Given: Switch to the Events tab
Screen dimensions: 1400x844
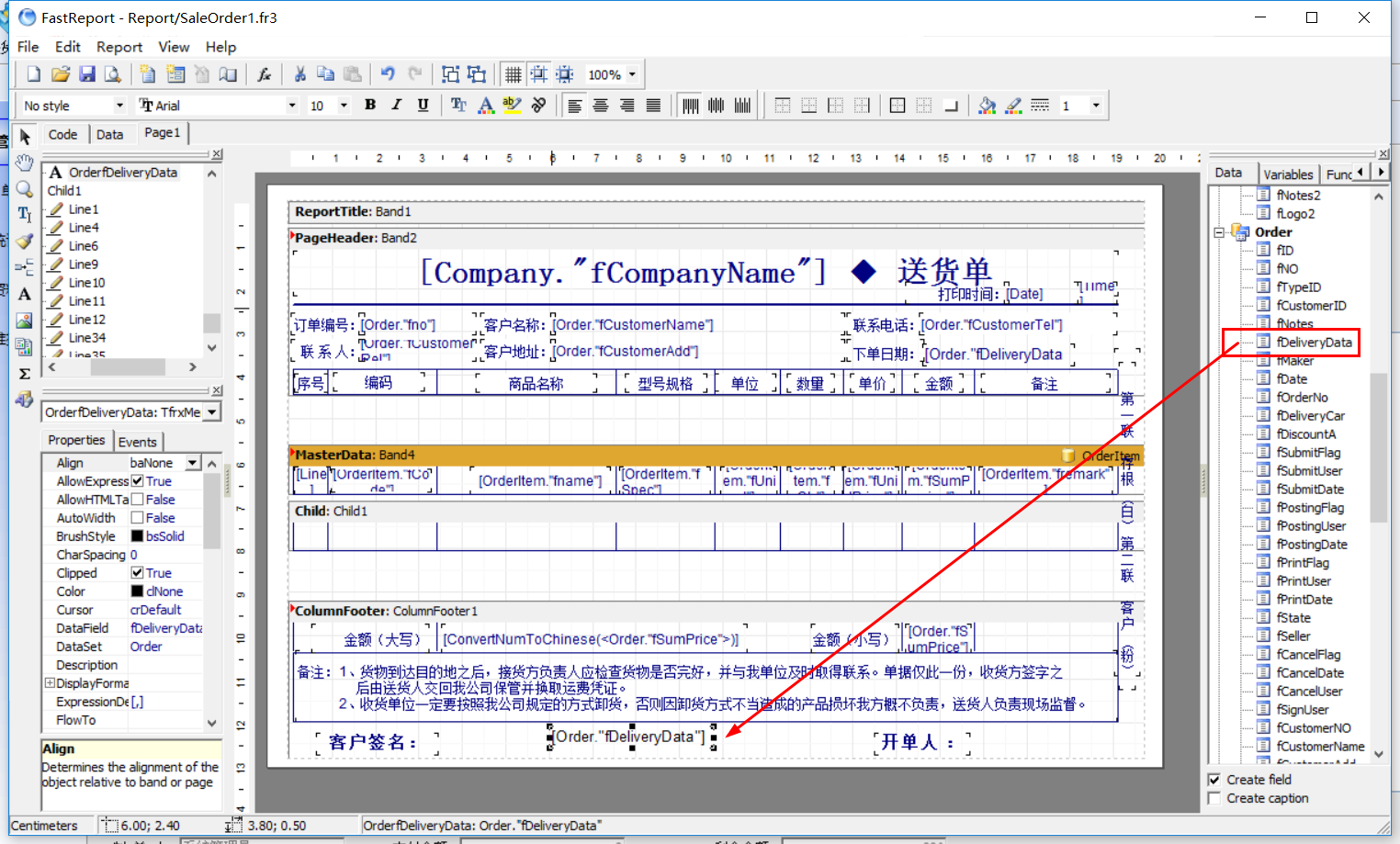Looking at the screenshot, I should (x=138, y=442).
